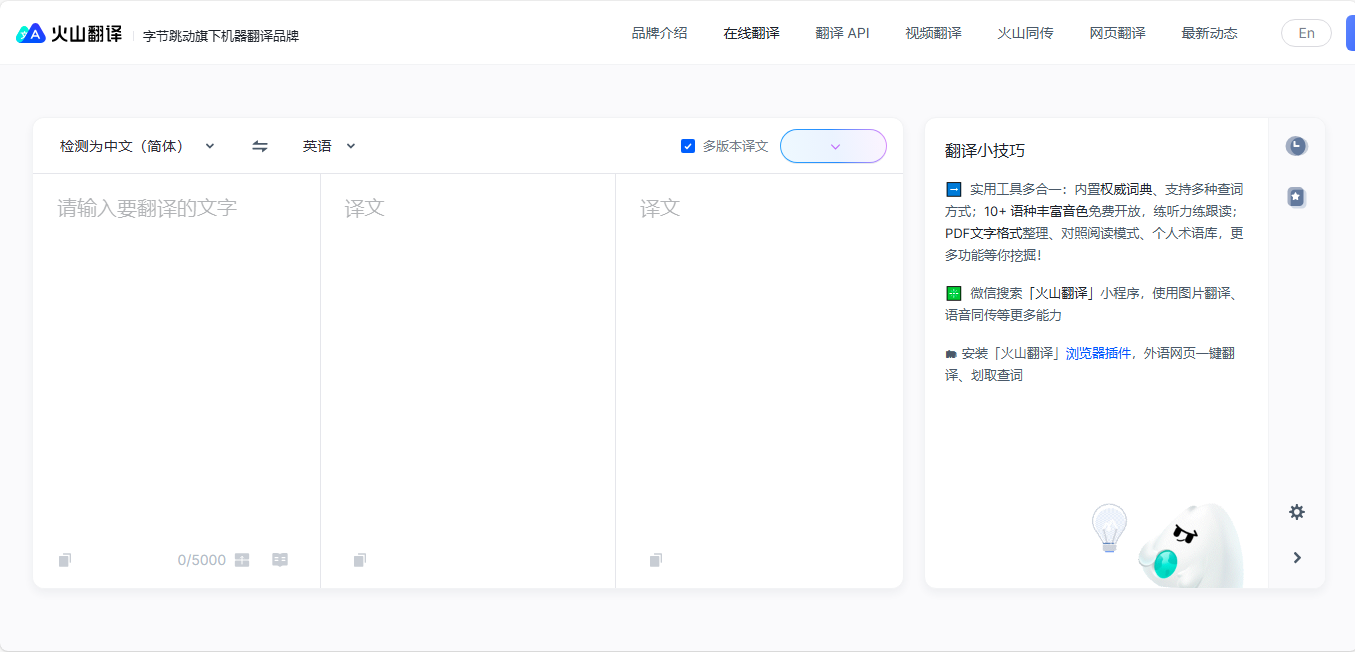The width and height of the screenshot is (1355, 652).
Task: Click the 微信搜索「火山翻译」小程序 tip
Action: (1093, 304)
